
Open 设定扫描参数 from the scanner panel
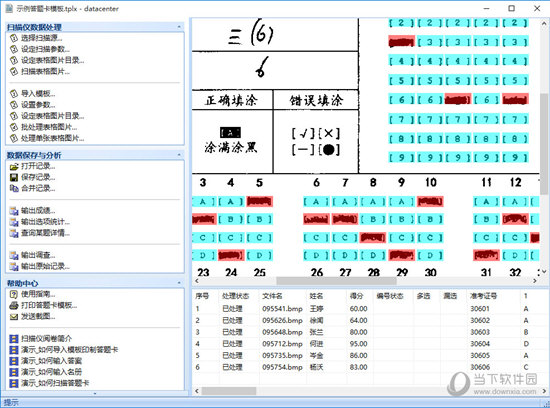pos(45,49)
